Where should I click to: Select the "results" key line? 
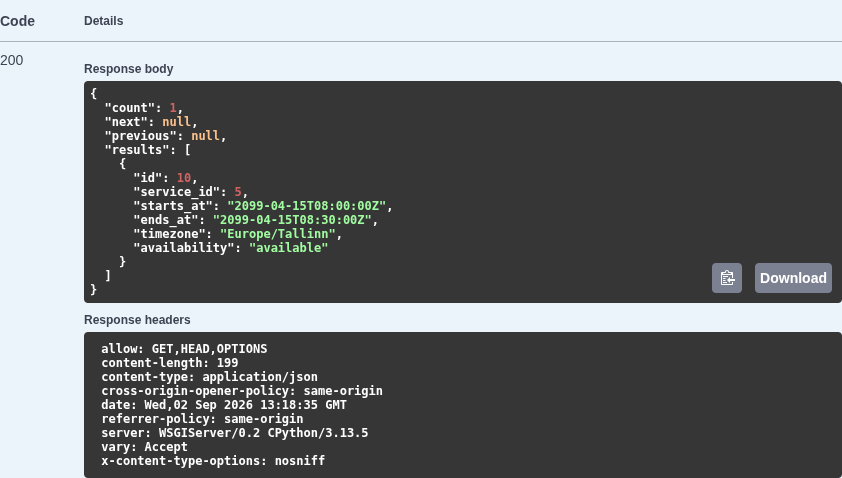[x=148, y=150]
